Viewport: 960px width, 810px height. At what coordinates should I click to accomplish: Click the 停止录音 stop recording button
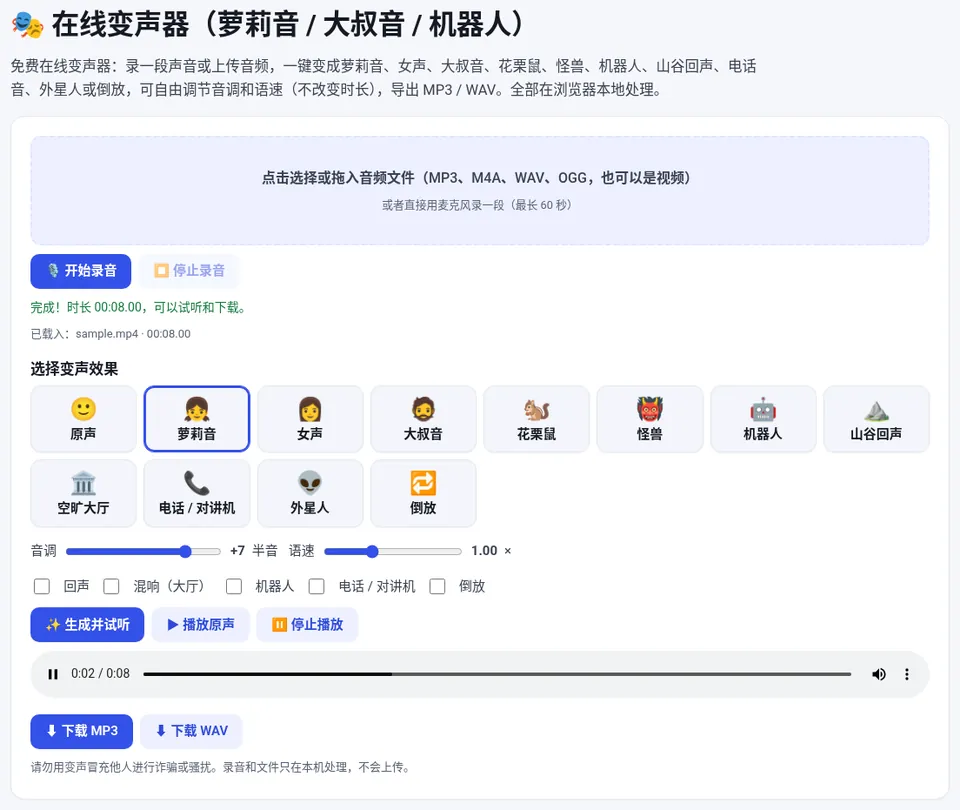point(189,271)
